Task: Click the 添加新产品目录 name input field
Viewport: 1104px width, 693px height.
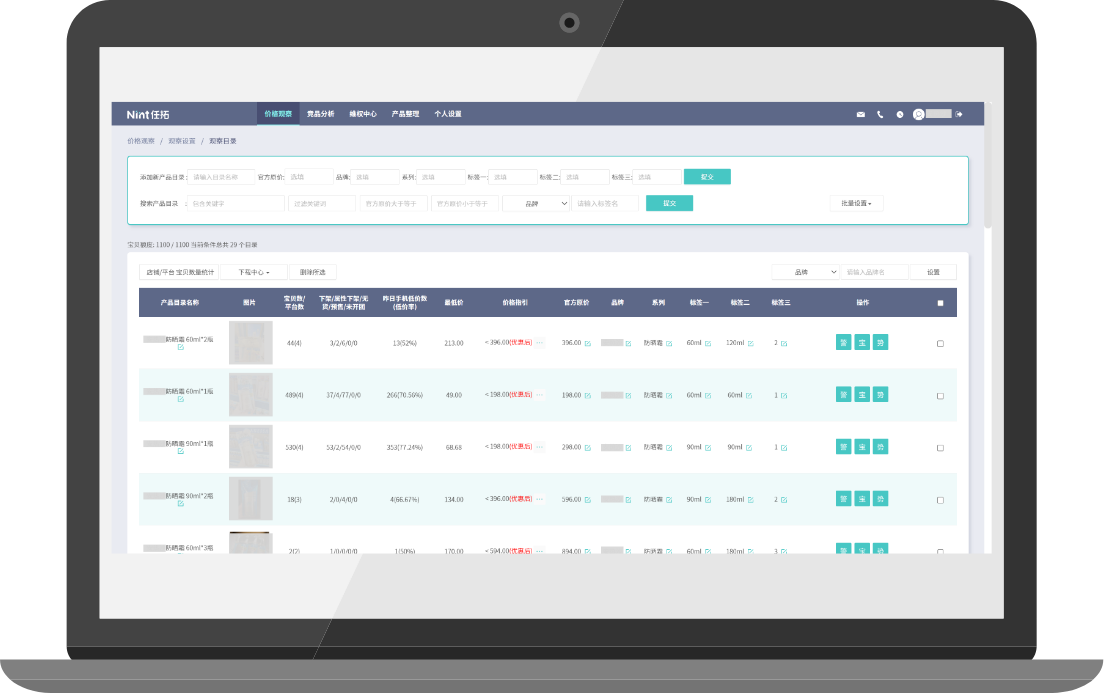Action: [x=221, y=177]
